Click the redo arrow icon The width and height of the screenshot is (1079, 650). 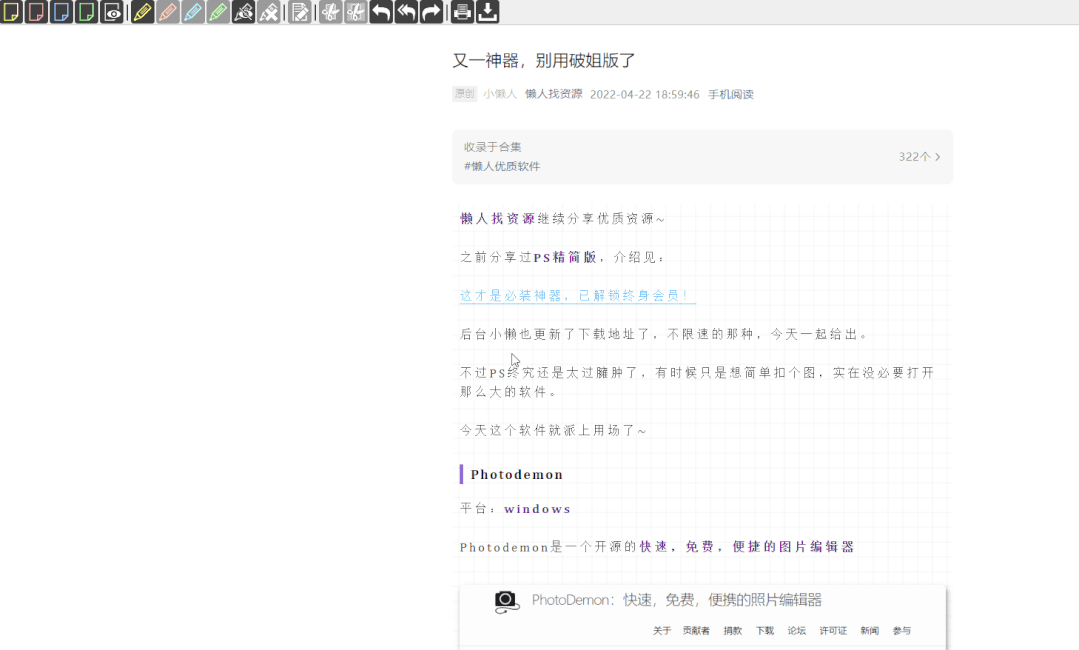(x=431, y=12)
